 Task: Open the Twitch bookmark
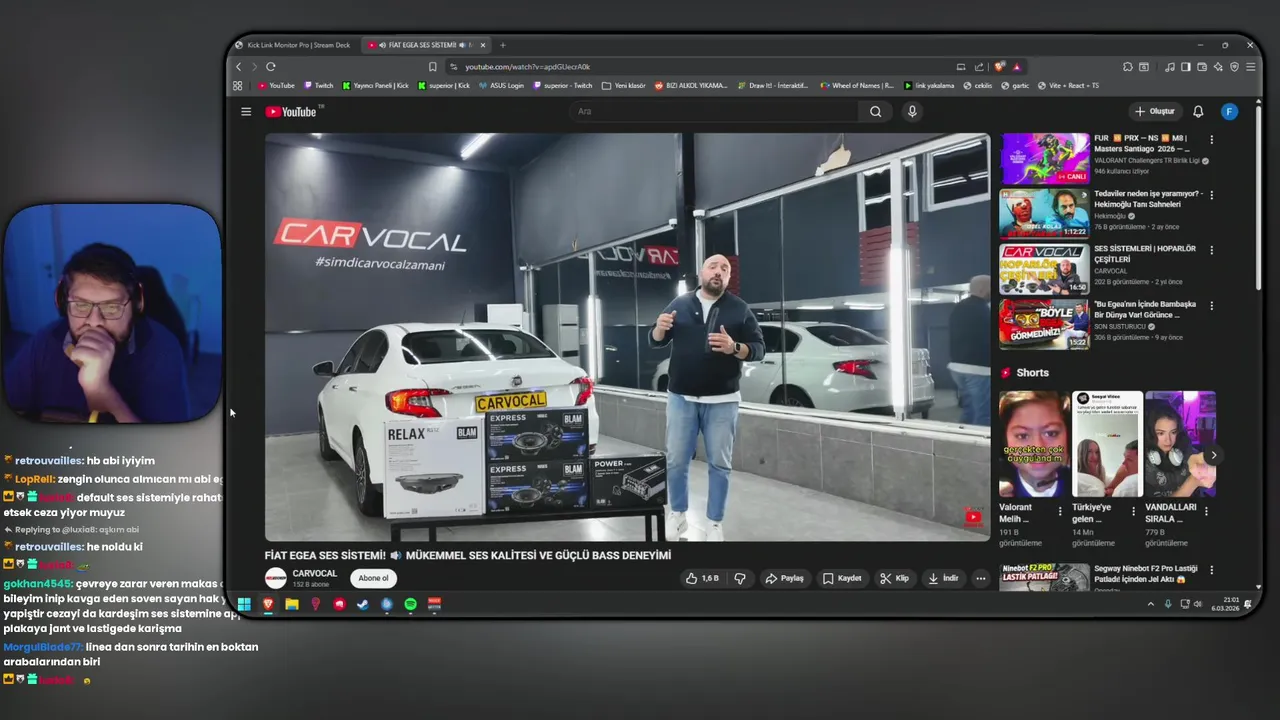(x=319, y=86)
